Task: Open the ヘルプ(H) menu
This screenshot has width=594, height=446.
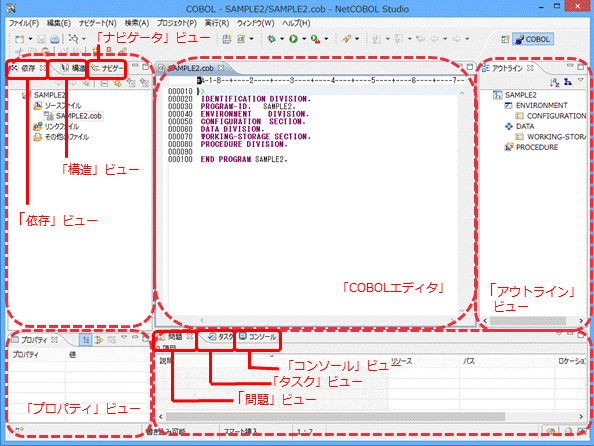Action: (296, 23)
